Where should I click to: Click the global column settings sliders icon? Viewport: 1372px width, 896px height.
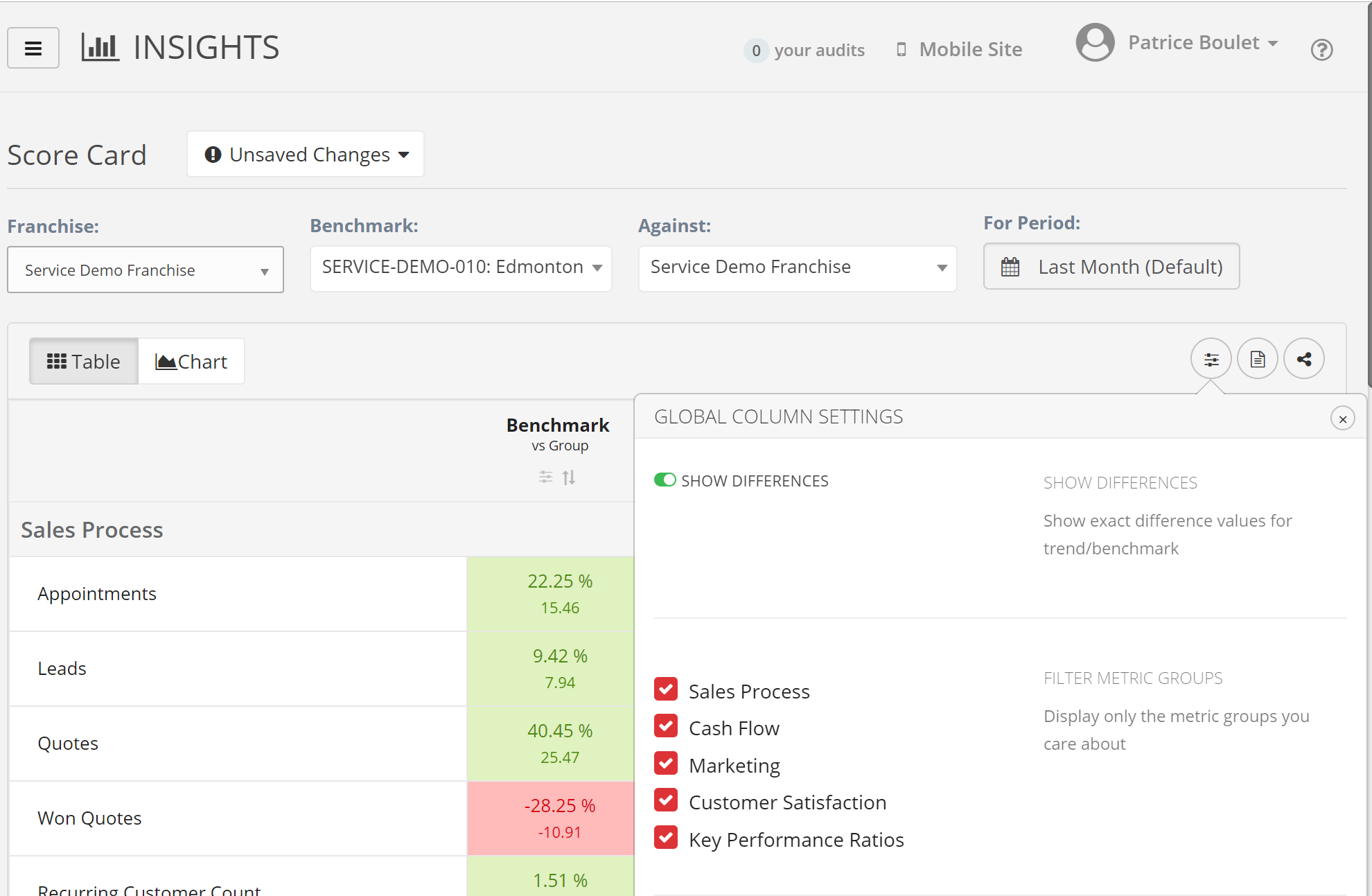click(x=1211, y=359)
